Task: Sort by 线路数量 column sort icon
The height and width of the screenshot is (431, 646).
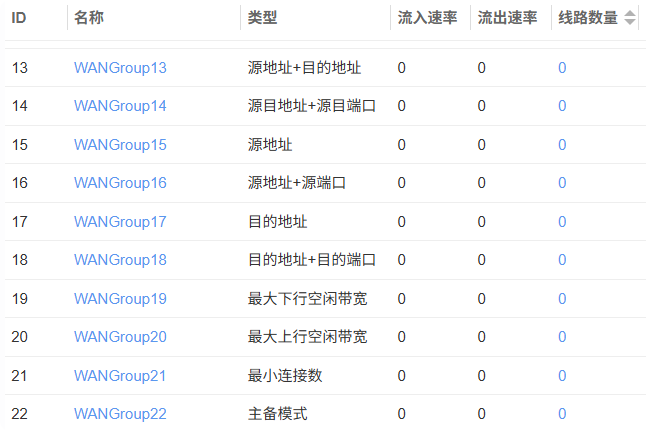Action: (x=629, y=18)
